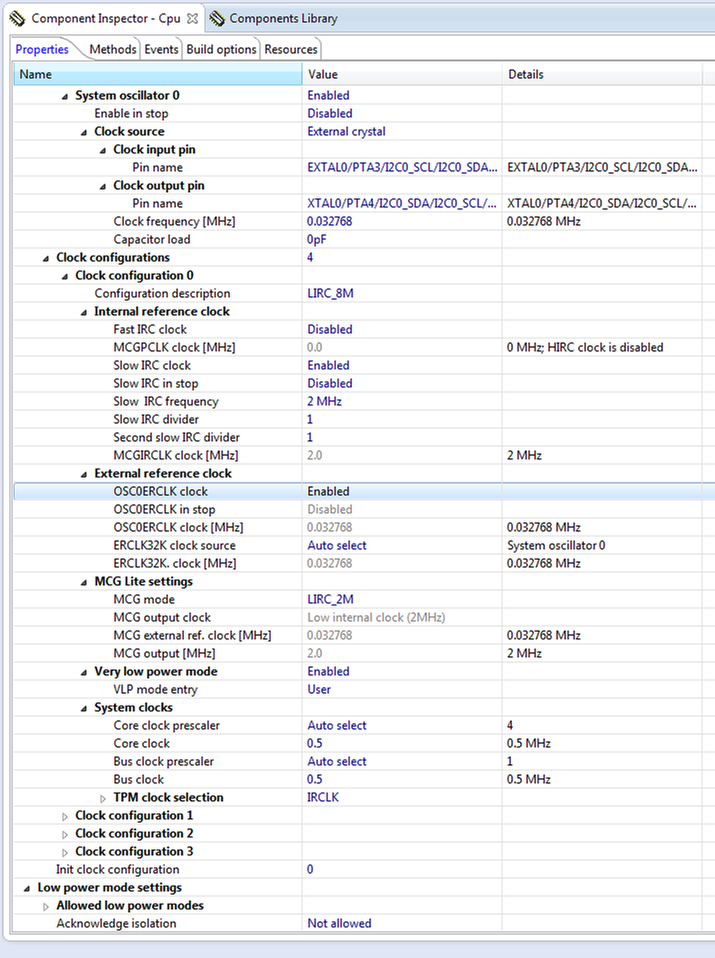Collapse Clock configuration 0

[x=65, y=276]
